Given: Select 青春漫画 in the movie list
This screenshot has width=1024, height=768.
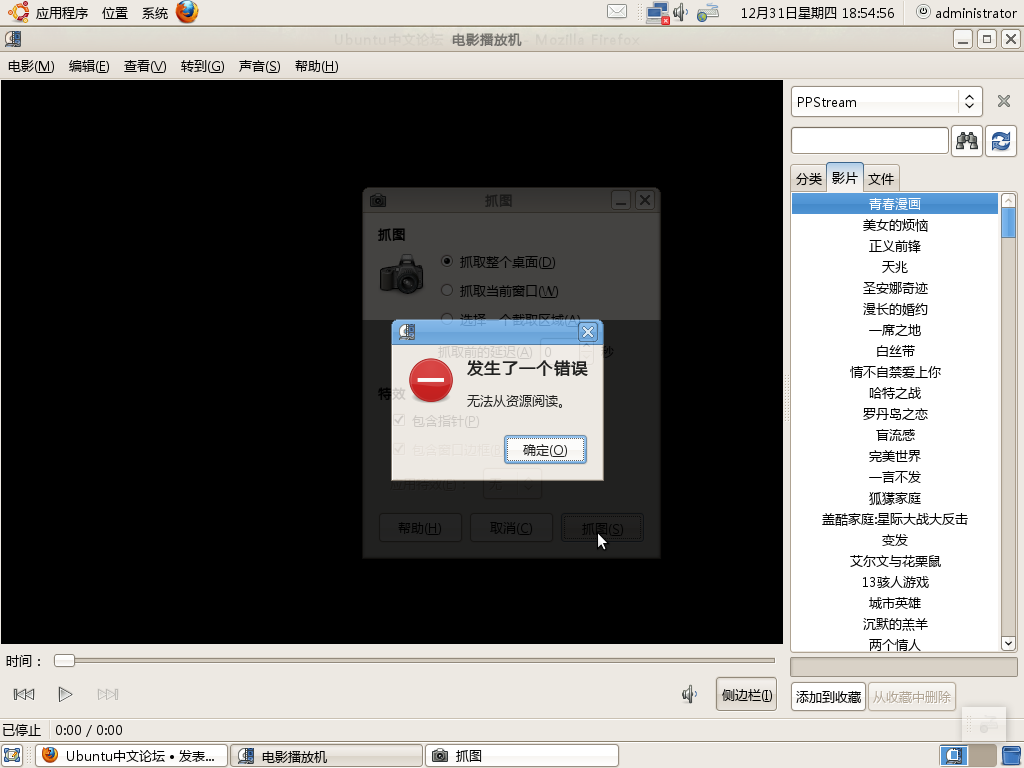Looking at the screenshot, I should [x=895, y=204].
